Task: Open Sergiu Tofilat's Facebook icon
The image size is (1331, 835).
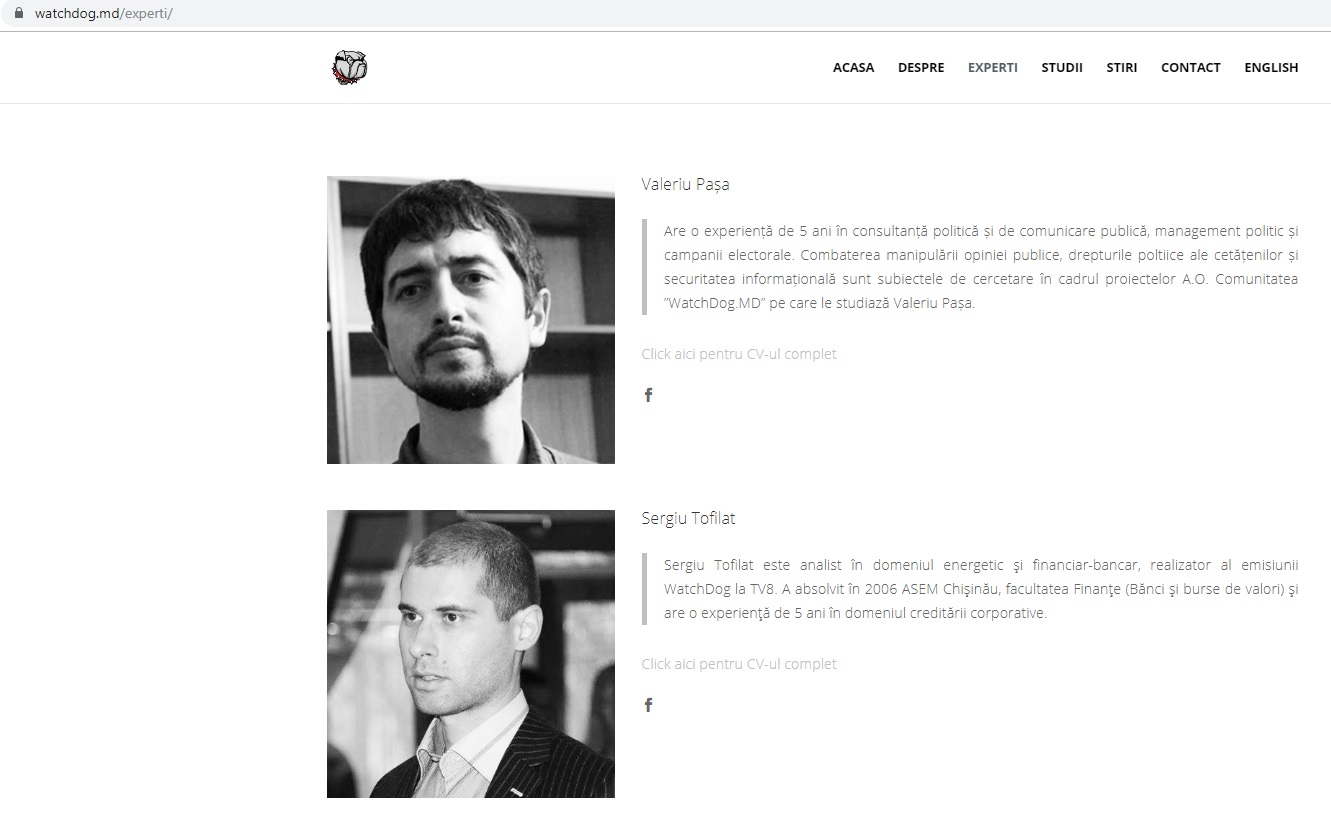Action: [x=648, y=705]
